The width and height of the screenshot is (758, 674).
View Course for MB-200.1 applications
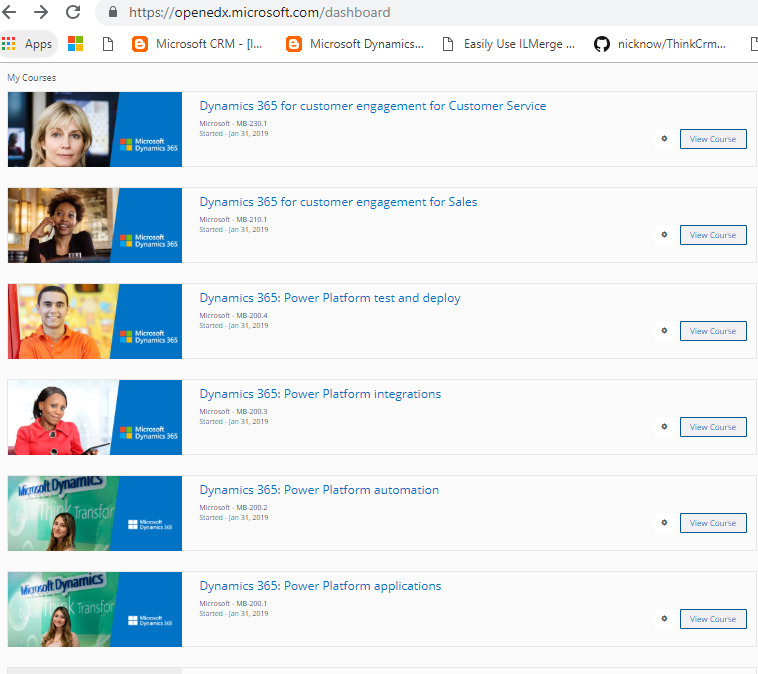click(x=713, y=619)
